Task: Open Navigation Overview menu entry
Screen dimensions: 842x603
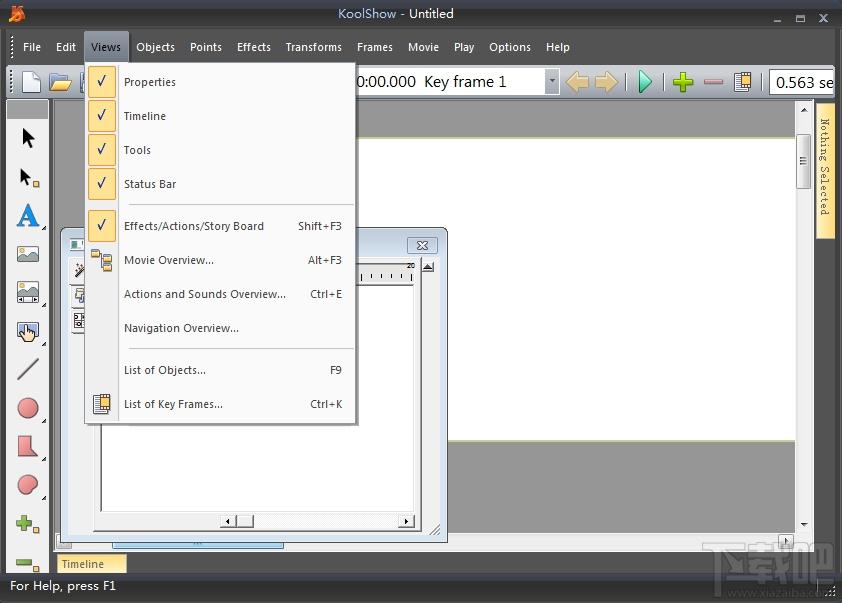Action: [221, 328]
